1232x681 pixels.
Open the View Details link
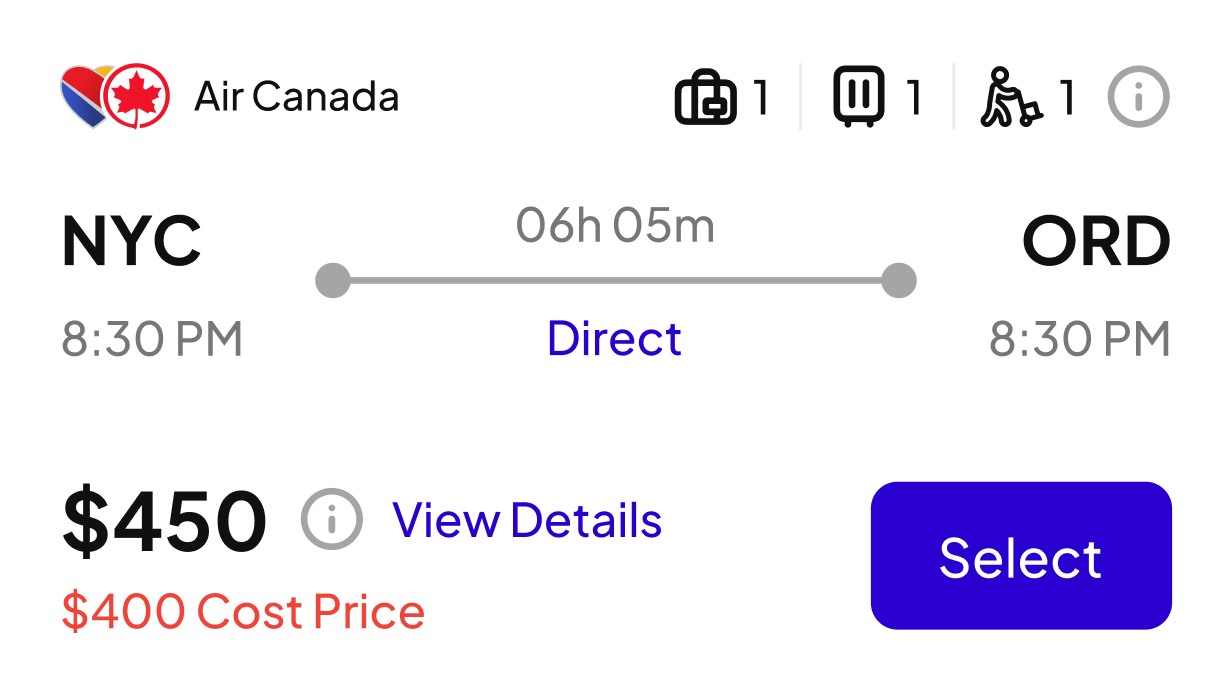527,520
